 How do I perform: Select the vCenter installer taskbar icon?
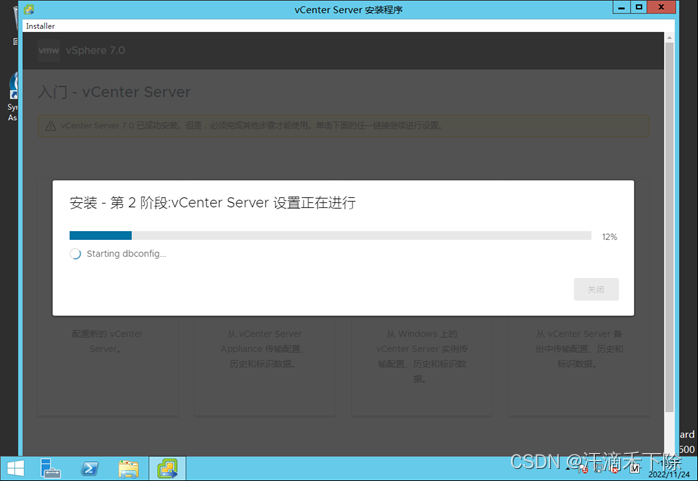coord(167,469)
